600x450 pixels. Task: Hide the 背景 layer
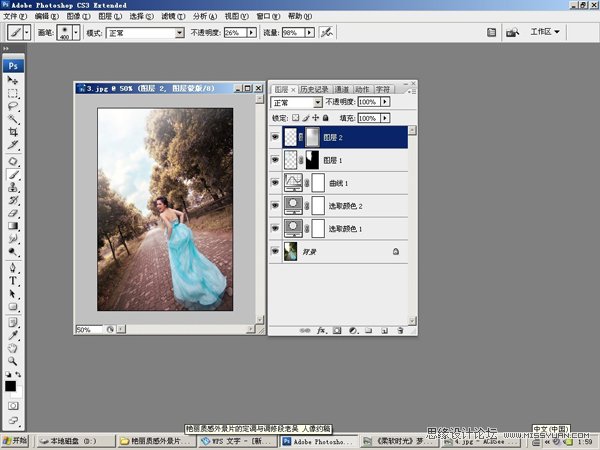275,253
